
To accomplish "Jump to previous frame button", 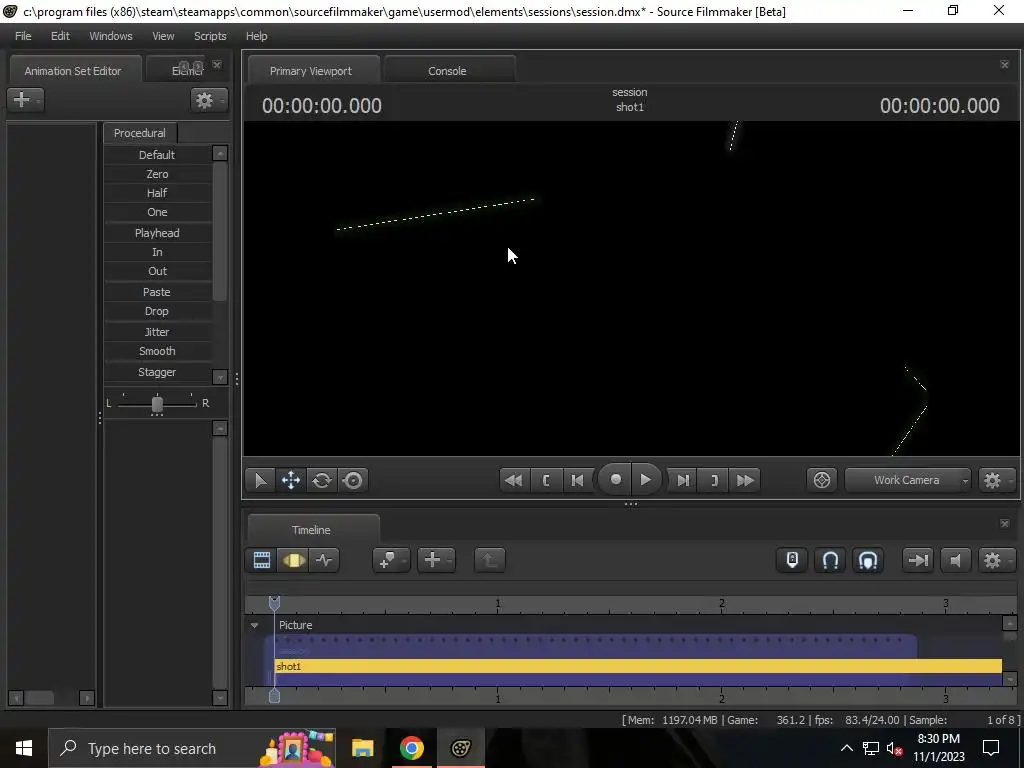I will (577, 481).
